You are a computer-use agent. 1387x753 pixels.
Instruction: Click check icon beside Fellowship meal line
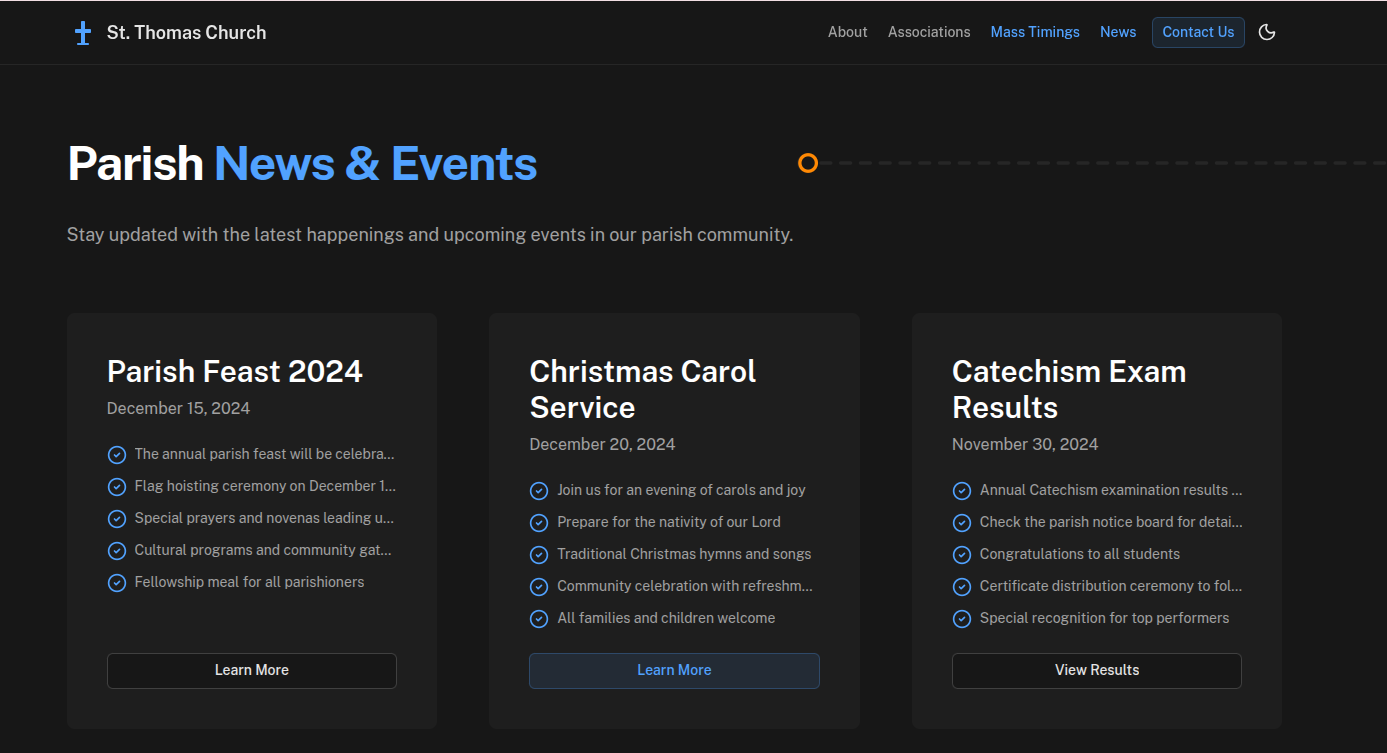(x=117, y=582)
